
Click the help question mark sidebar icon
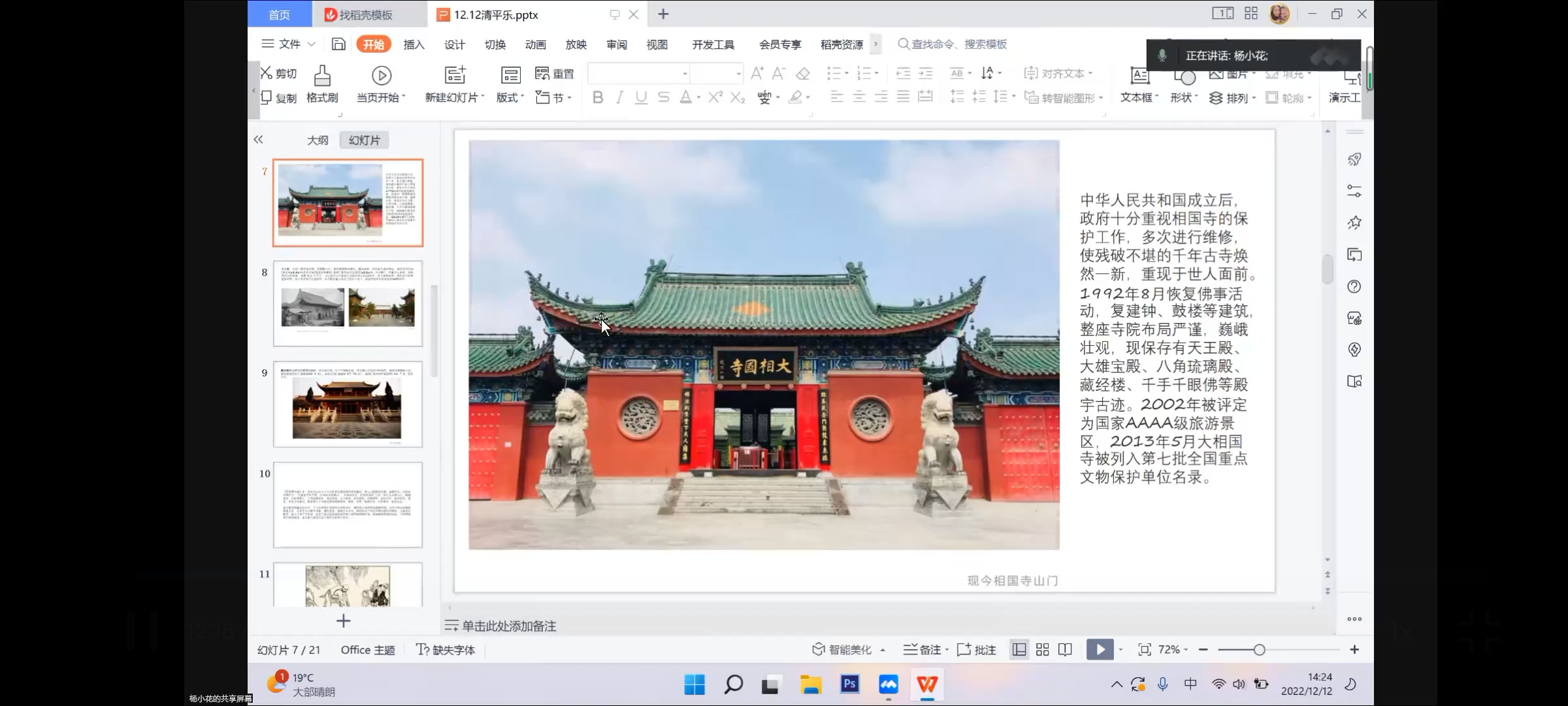point(1354,287)
